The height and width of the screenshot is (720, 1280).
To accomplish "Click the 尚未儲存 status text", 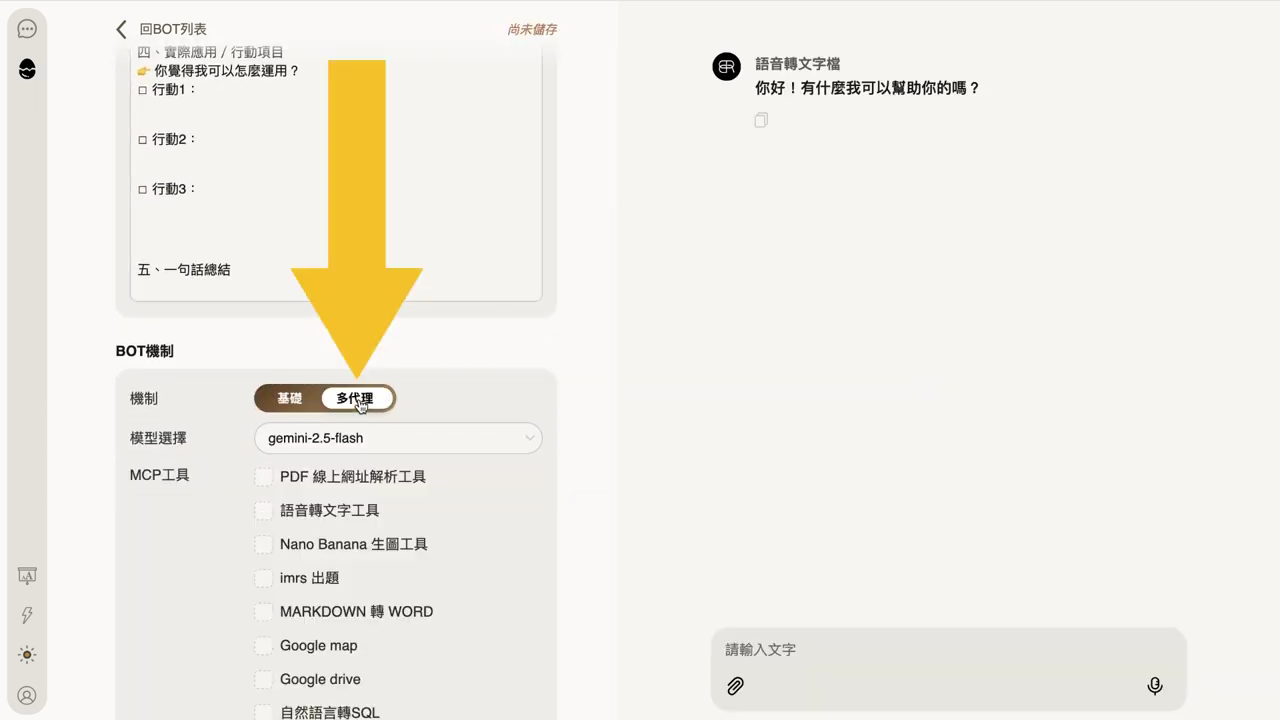I will pos(531,29).
